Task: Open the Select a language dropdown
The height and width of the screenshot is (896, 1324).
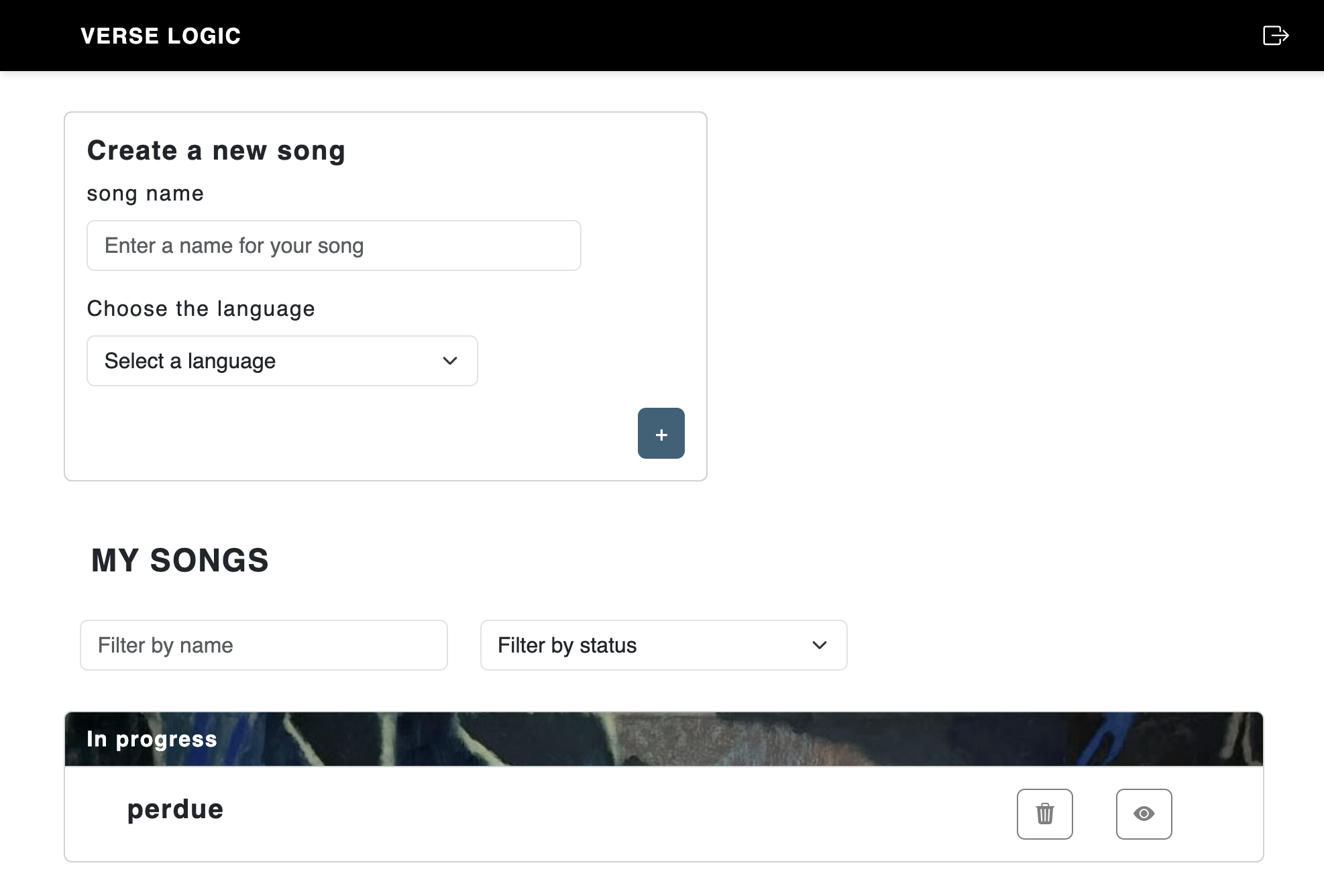Action: click(282, 361)
